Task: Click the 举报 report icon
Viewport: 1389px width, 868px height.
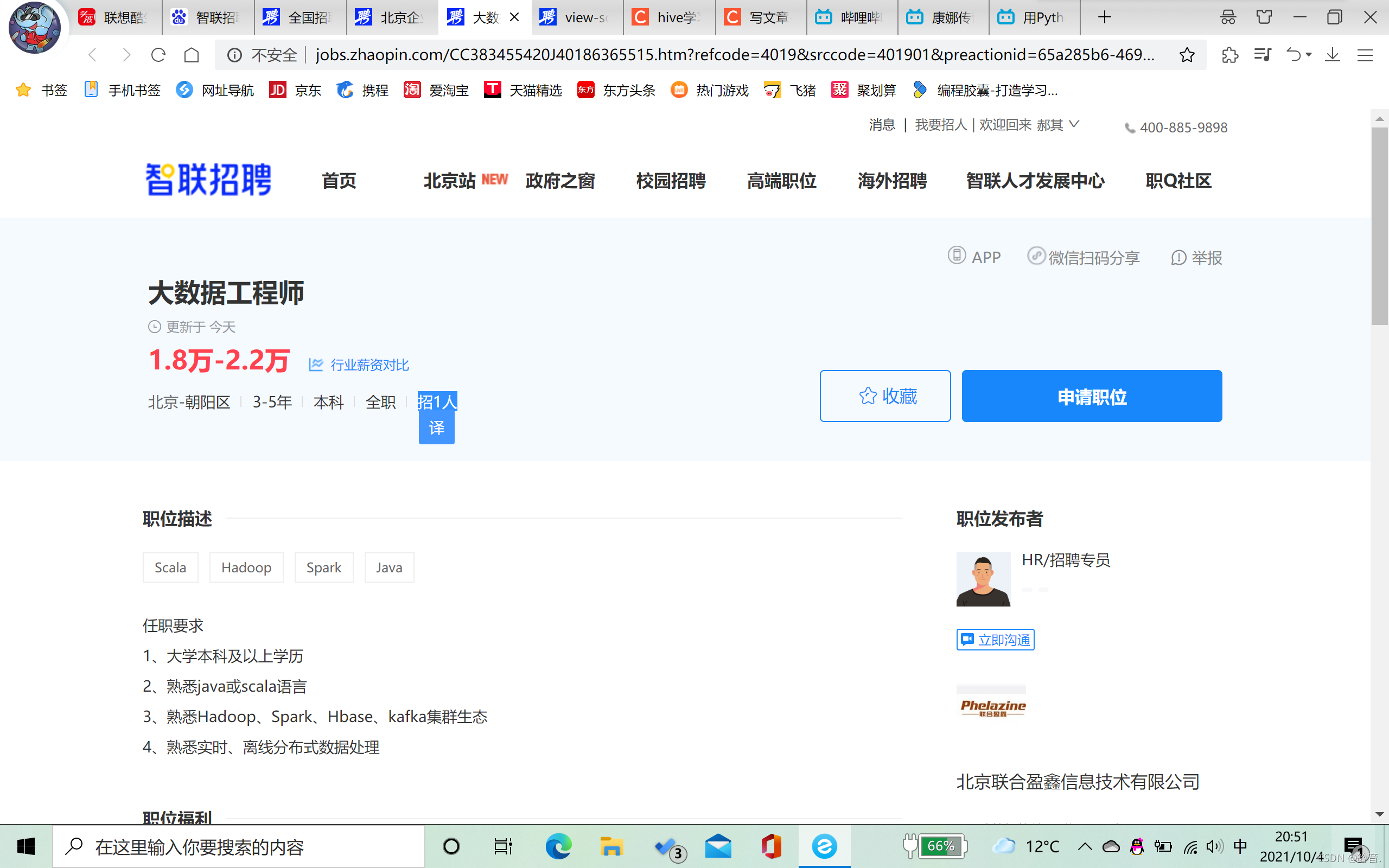Action: click(1178, 257)
